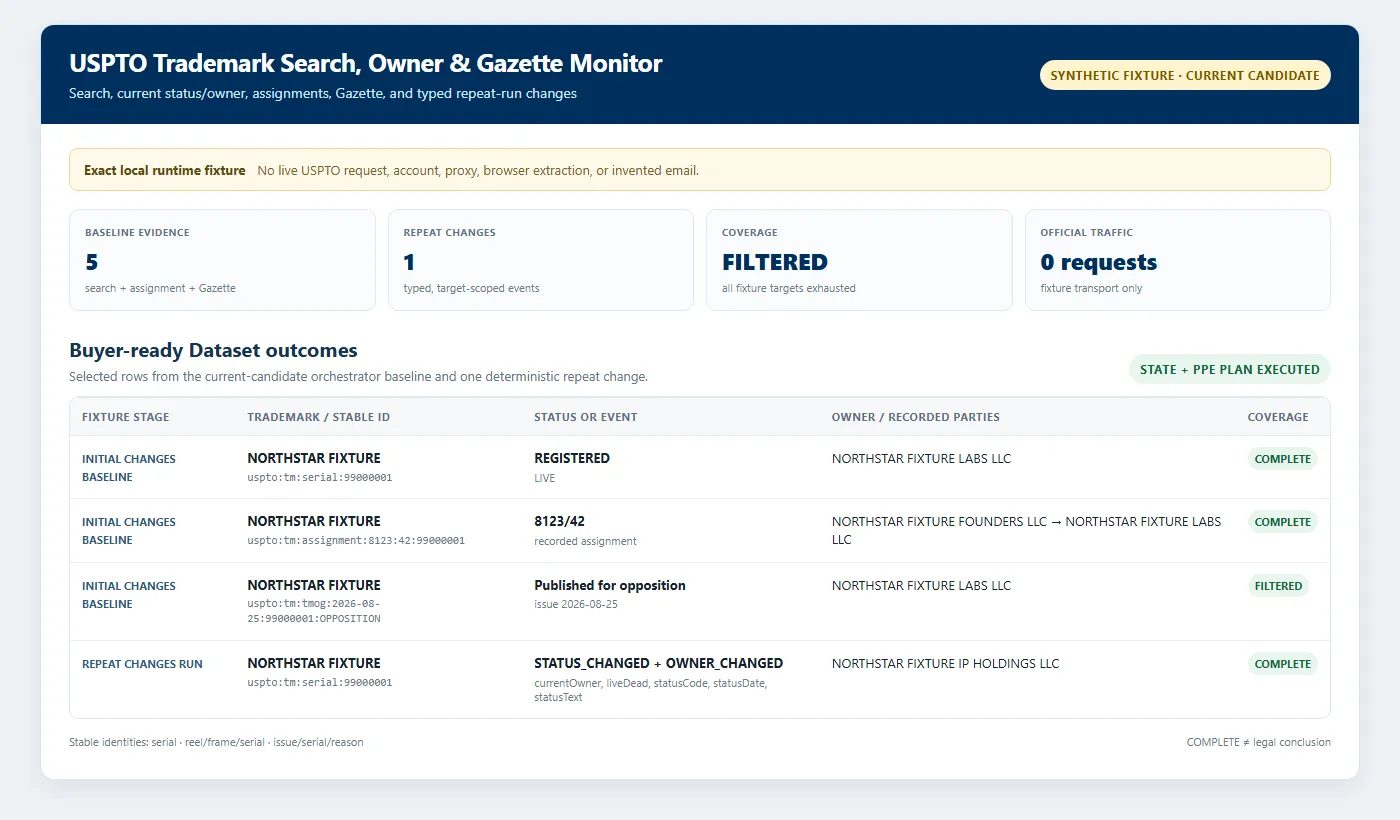Click the 'No live USPTO request' notice text
The height and width of the screenshot is (820, 1400).
click(x=478, y=170)
